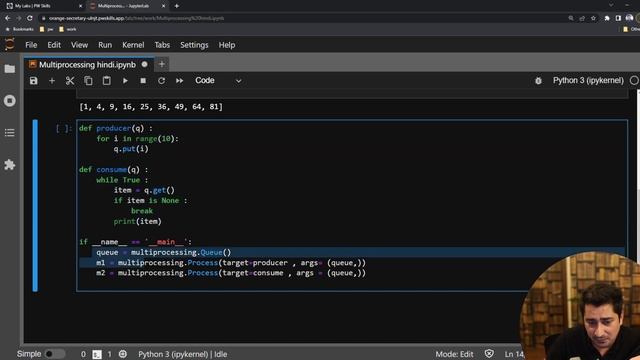Open the Extension Manager puzzle icon
The image size is (640, 360).
coord(10,164)
